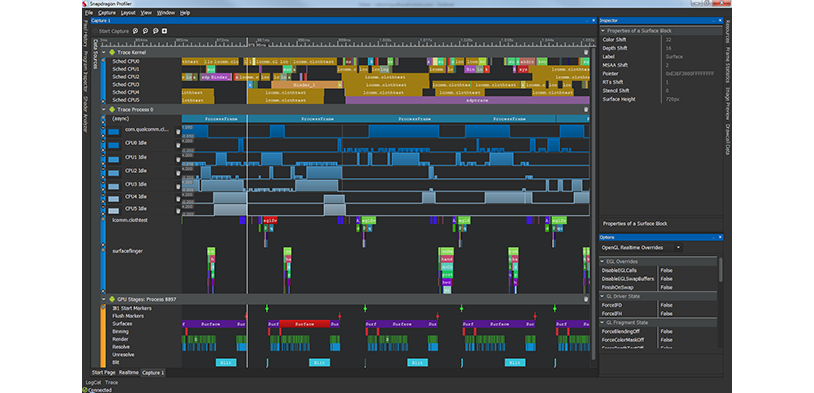The width and height of the screenshot is (814, 393).
Task: Open the Help menu
Action: [x=185, y=12]
